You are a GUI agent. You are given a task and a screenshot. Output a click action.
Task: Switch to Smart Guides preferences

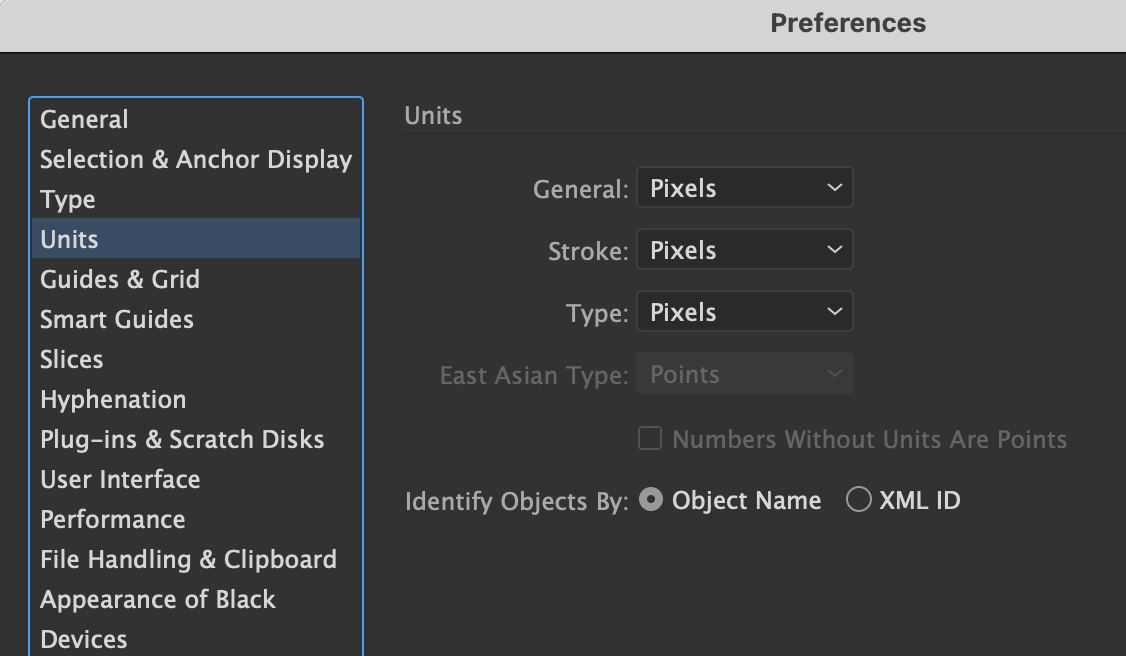(195, 319)
